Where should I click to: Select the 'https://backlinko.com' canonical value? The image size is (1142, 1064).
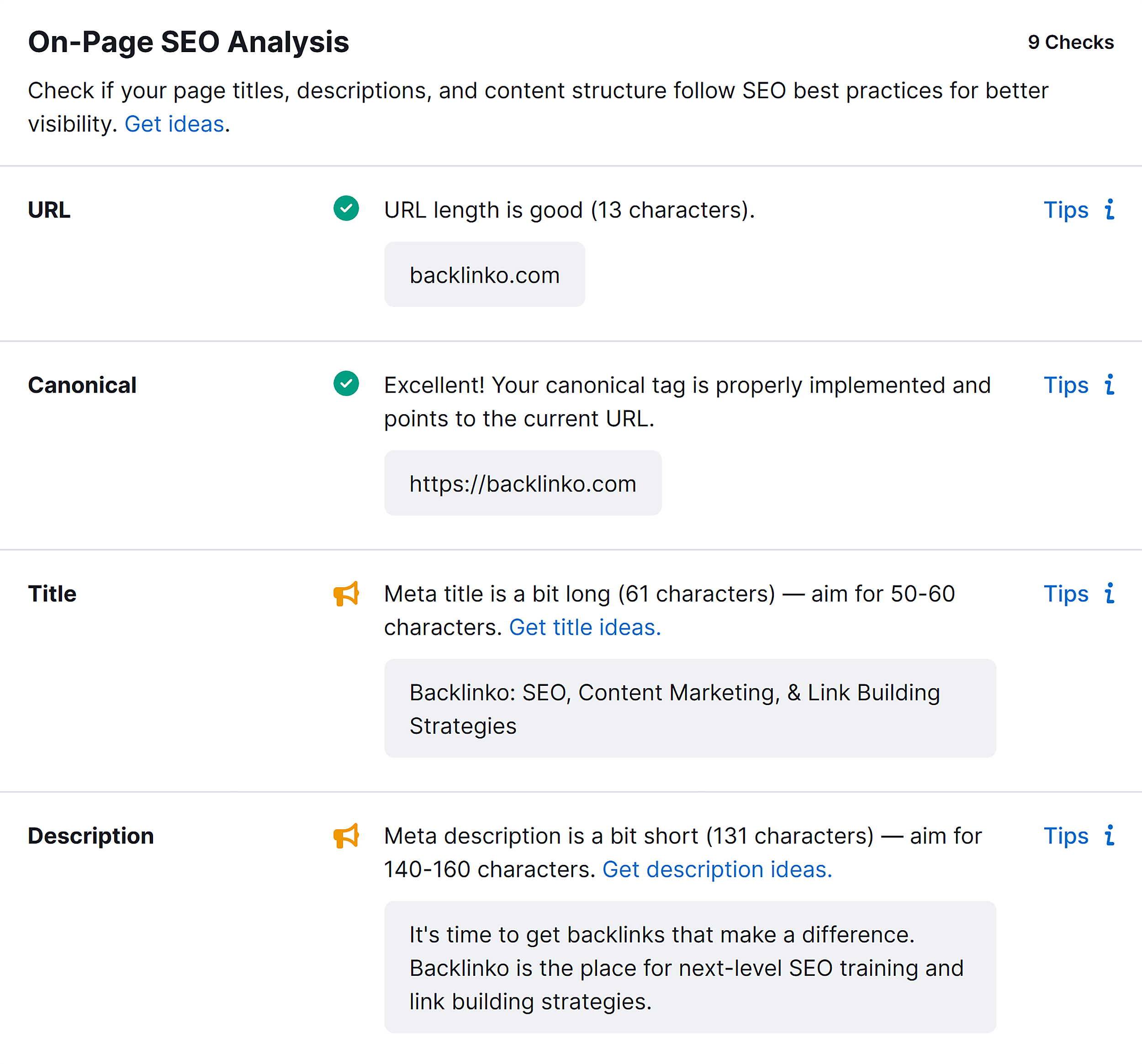click(x=523, y=483)
